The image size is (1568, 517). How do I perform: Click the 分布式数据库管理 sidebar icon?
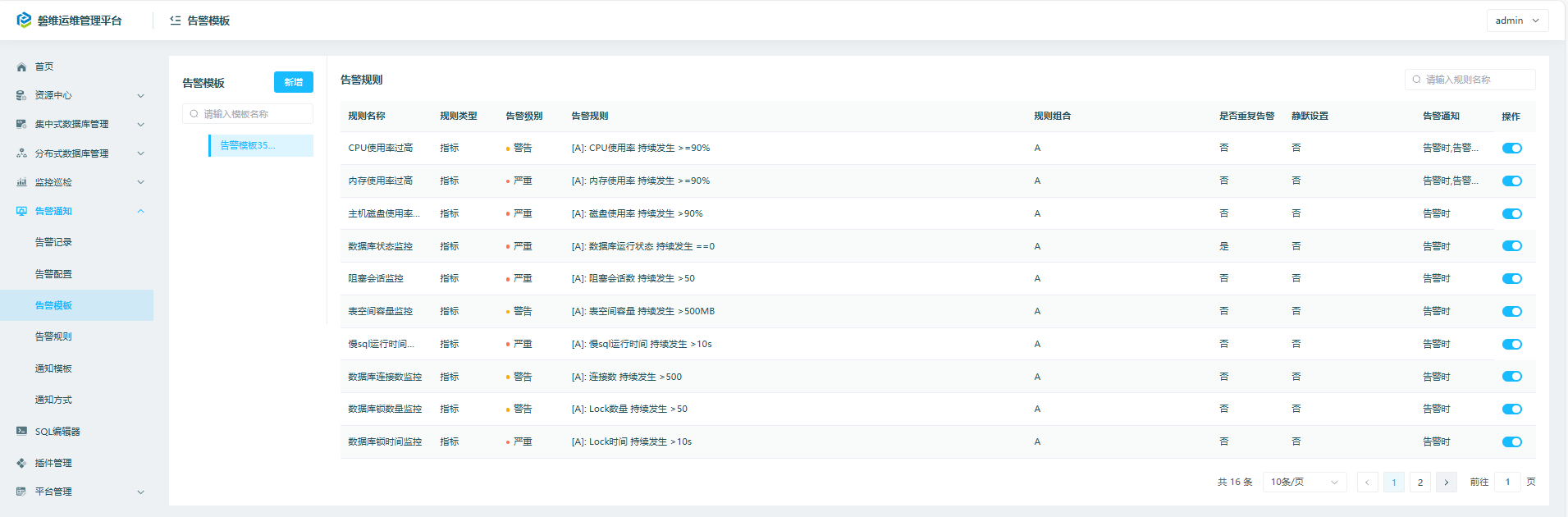pos(21,153)
